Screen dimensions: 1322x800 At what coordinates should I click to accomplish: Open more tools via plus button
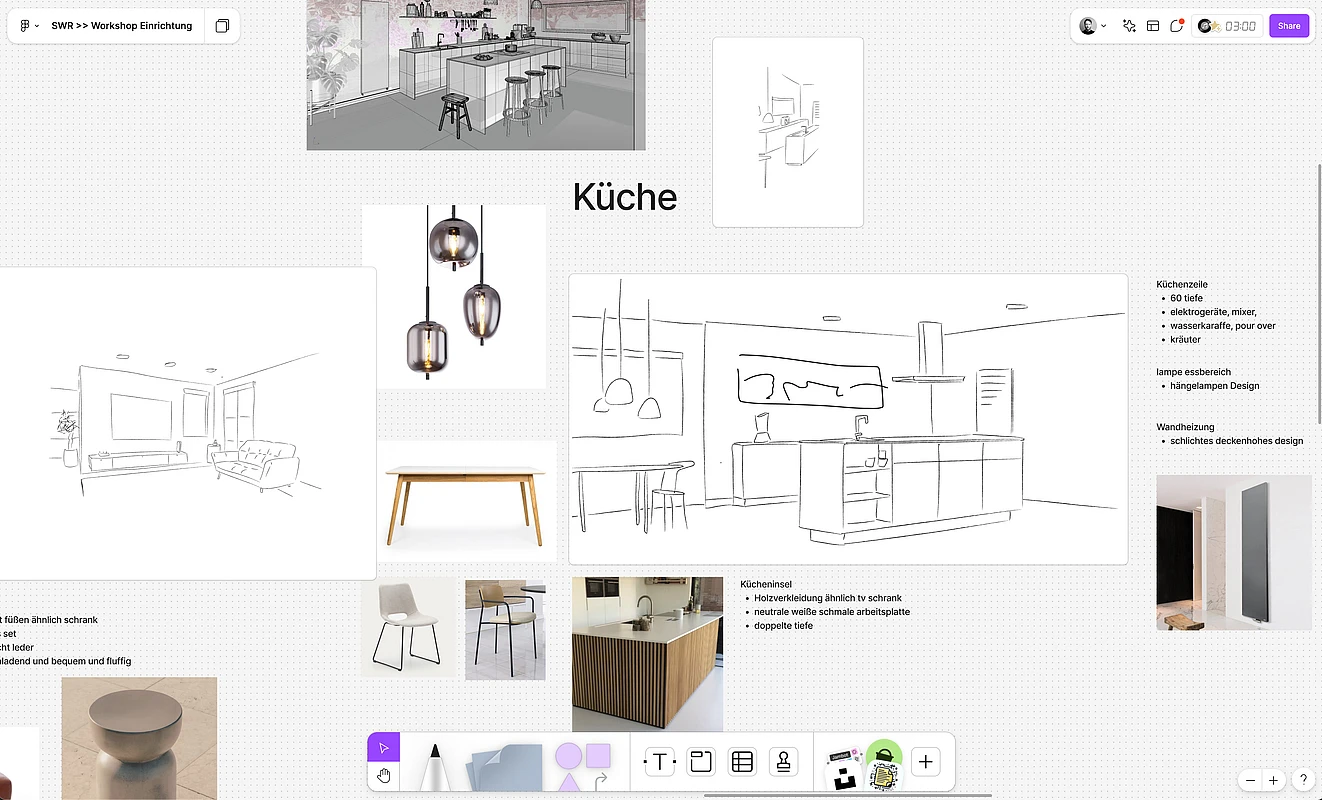[x=925, y=762]
